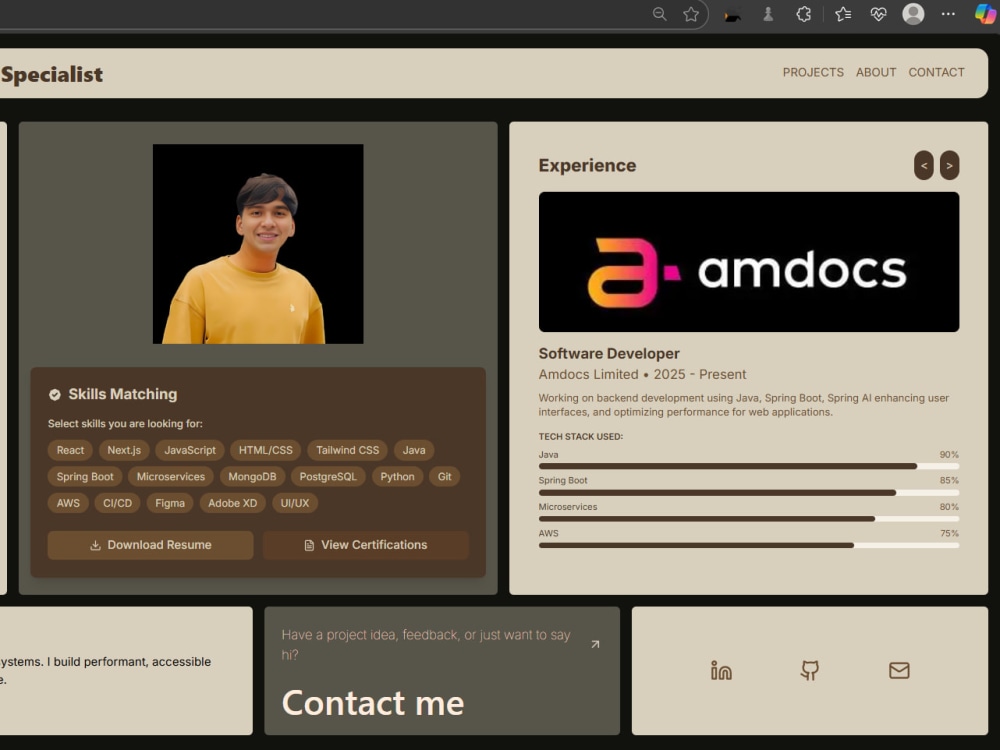The width and height of the screenshot is (1000, 750).
Task: Click the Specialist site title
Action: click(x=52, y=75)
